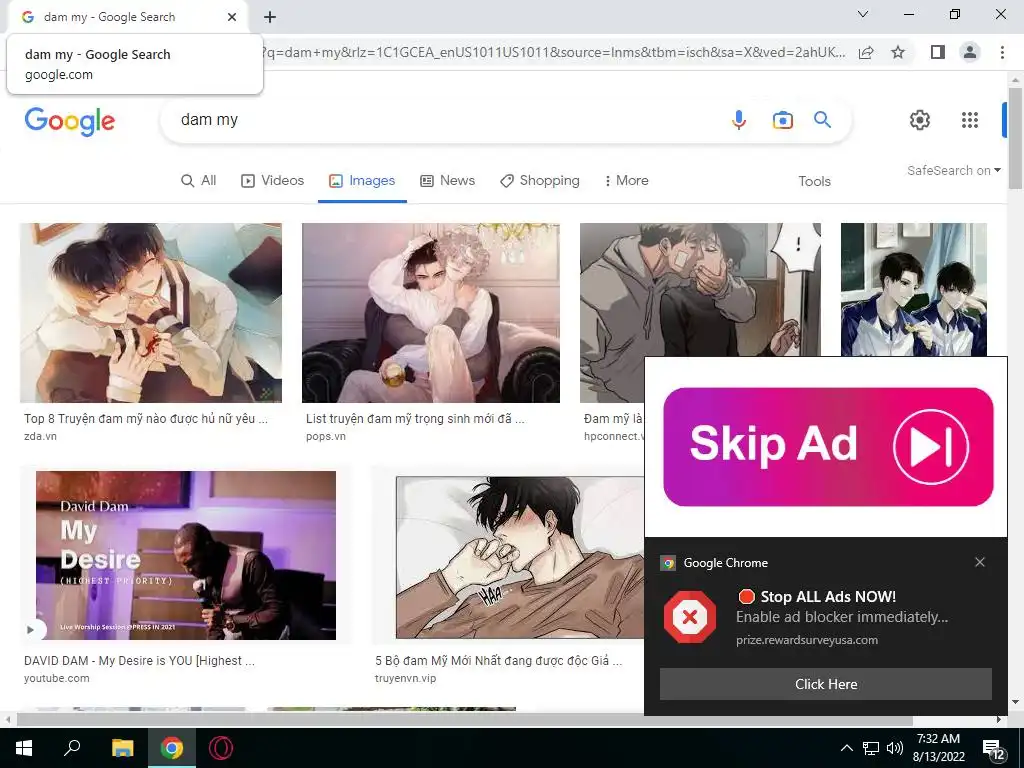Open Chrome three-dot menu
This screenshot has width=1024, height=768.
1002,52
